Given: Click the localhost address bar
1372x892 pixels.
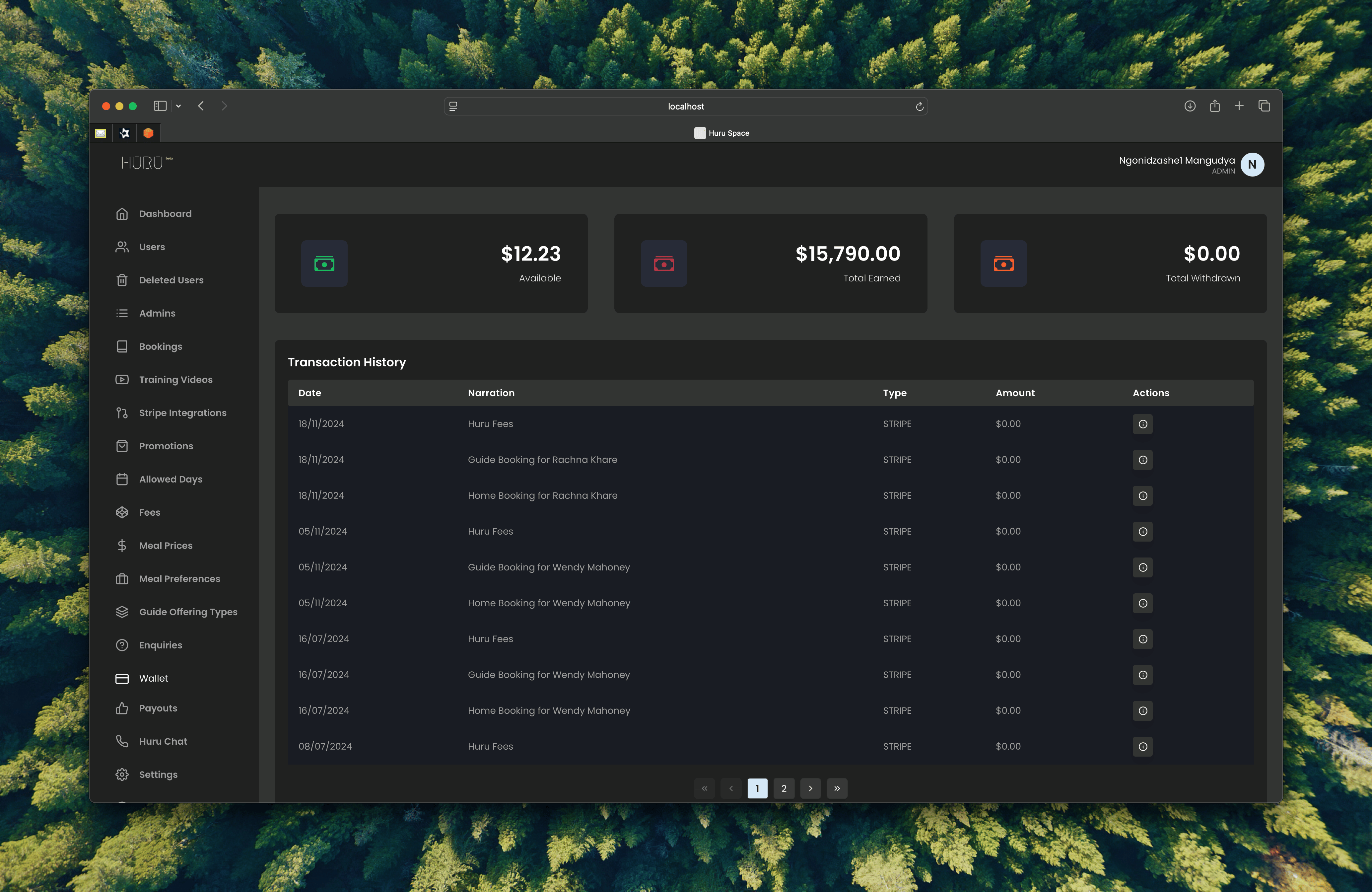Looking at the screenshot, I should click(685, 106).
